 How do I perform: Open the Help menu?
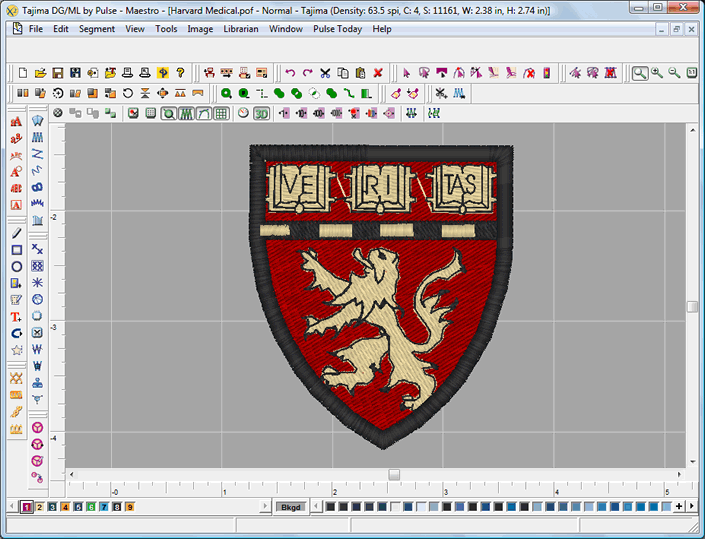tap(382, 29)
